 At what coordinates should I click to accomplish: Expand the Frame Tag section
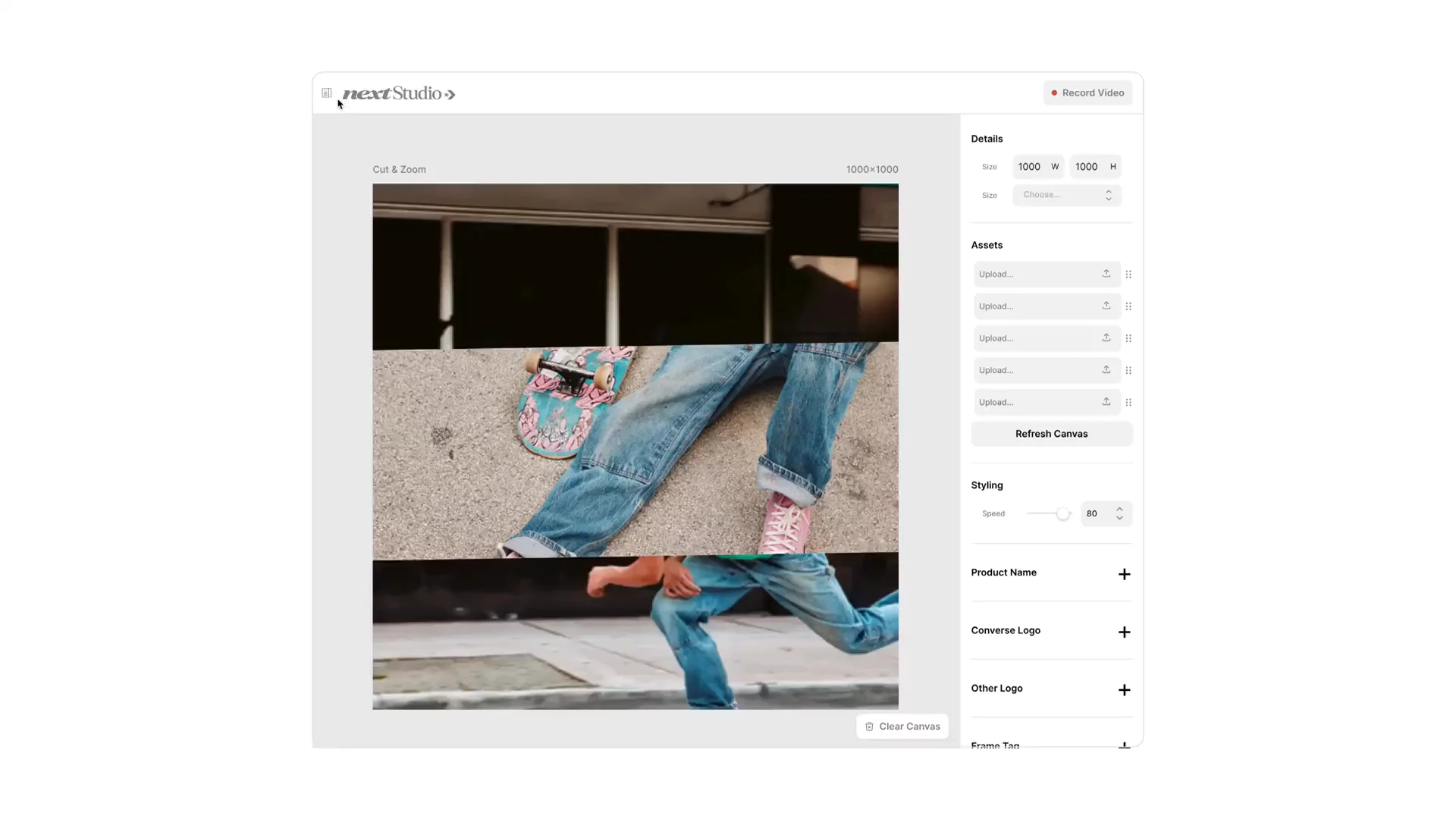tap(1124, 745)
